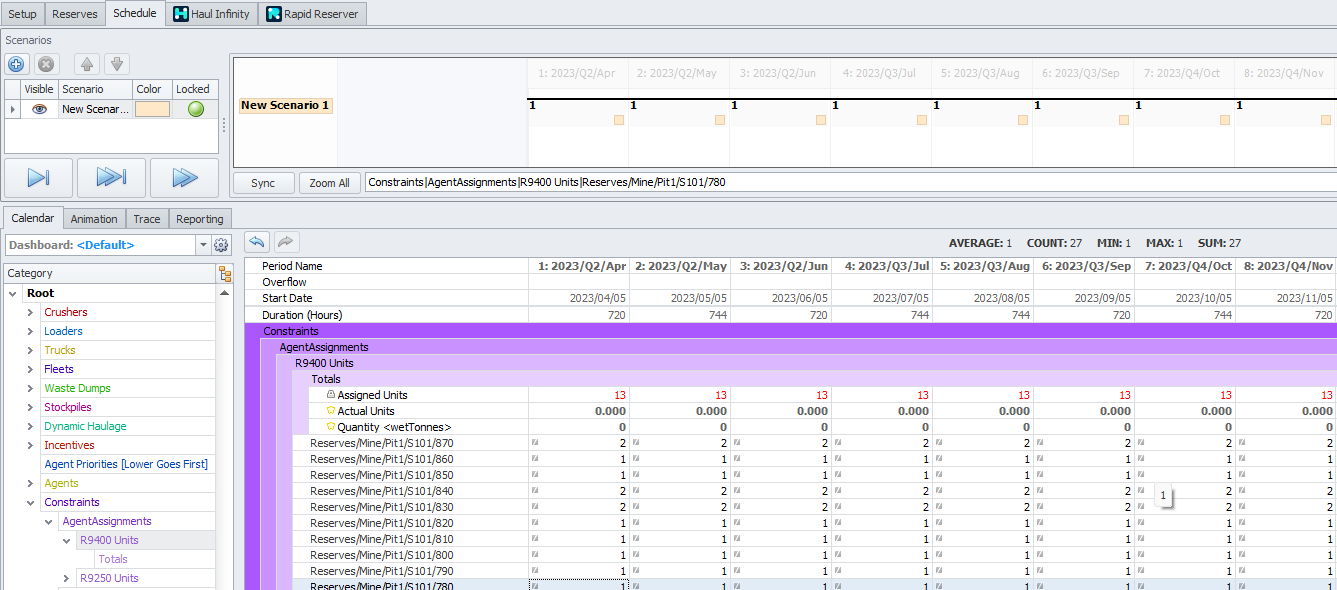Toggle visibility eye for New Scenario

pos(39,109)
